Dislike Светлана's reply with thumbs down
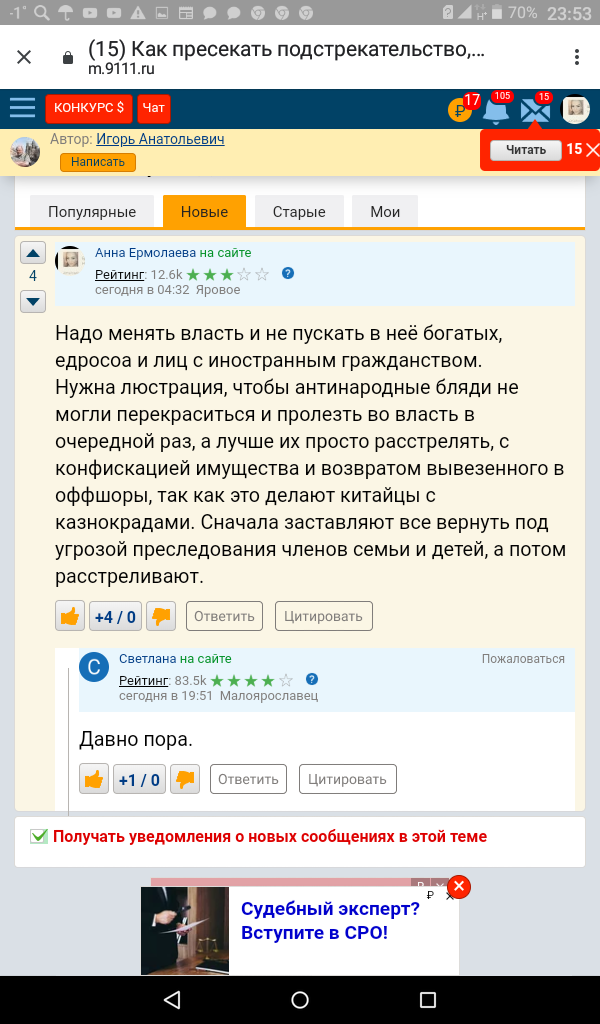The width and height of the screenshot is (600, 1024). click(184, 779)
